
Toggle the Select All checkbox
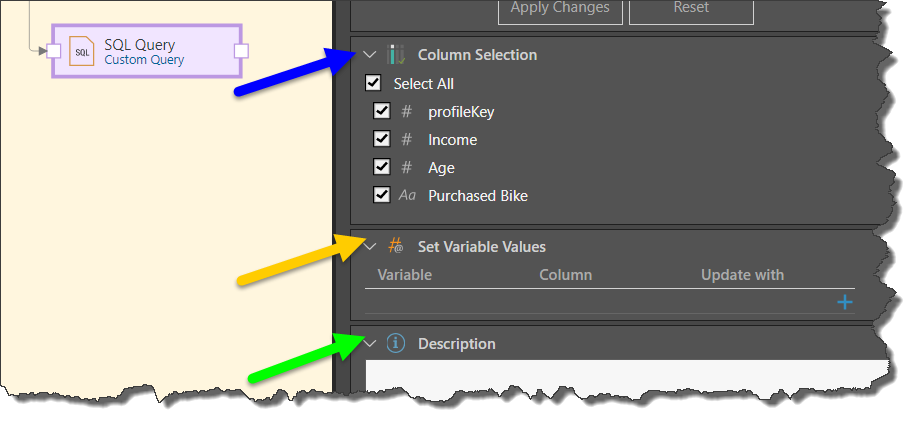click(x=374, y=84)
